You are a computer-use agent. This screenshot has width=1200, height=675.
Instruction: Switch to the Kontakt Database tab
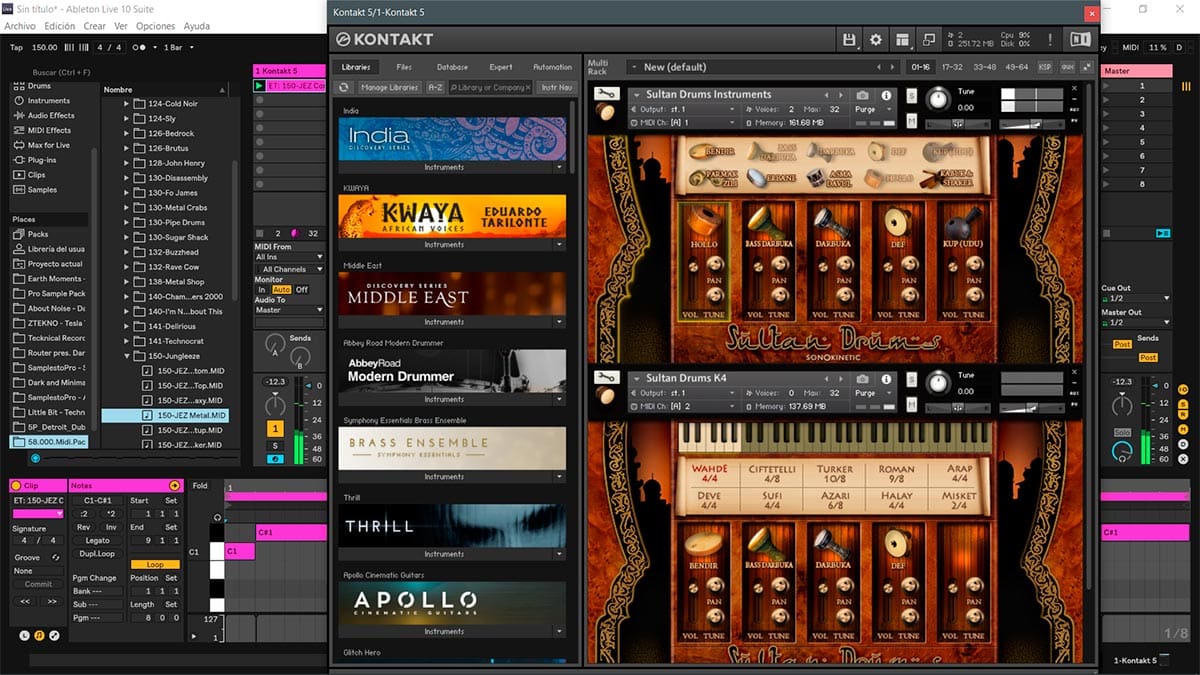452,67
